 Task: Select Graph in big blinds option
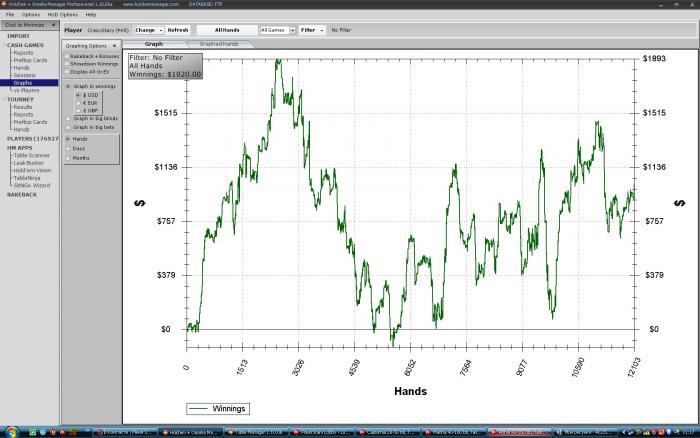68,119
